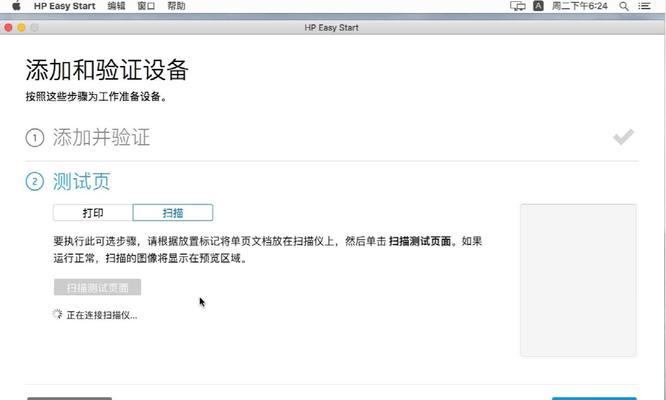
Task: Click the 扫描测试页面 button
Action: click(x=97, y=287)
